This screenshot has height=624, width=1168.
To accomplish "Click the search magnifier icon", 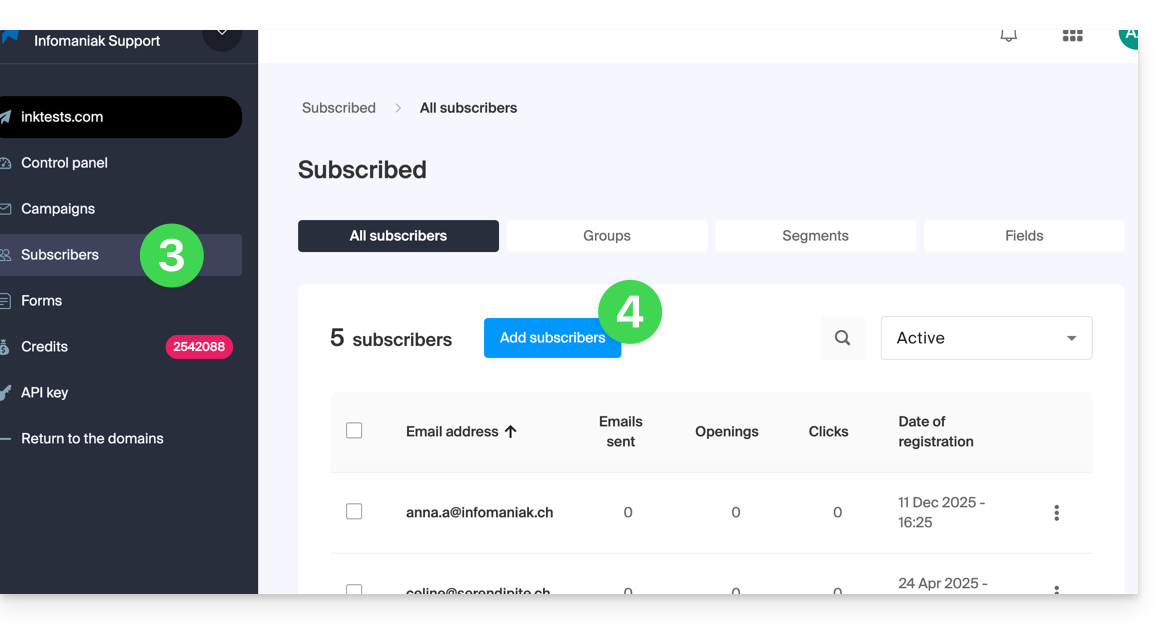I will (842, 338).
